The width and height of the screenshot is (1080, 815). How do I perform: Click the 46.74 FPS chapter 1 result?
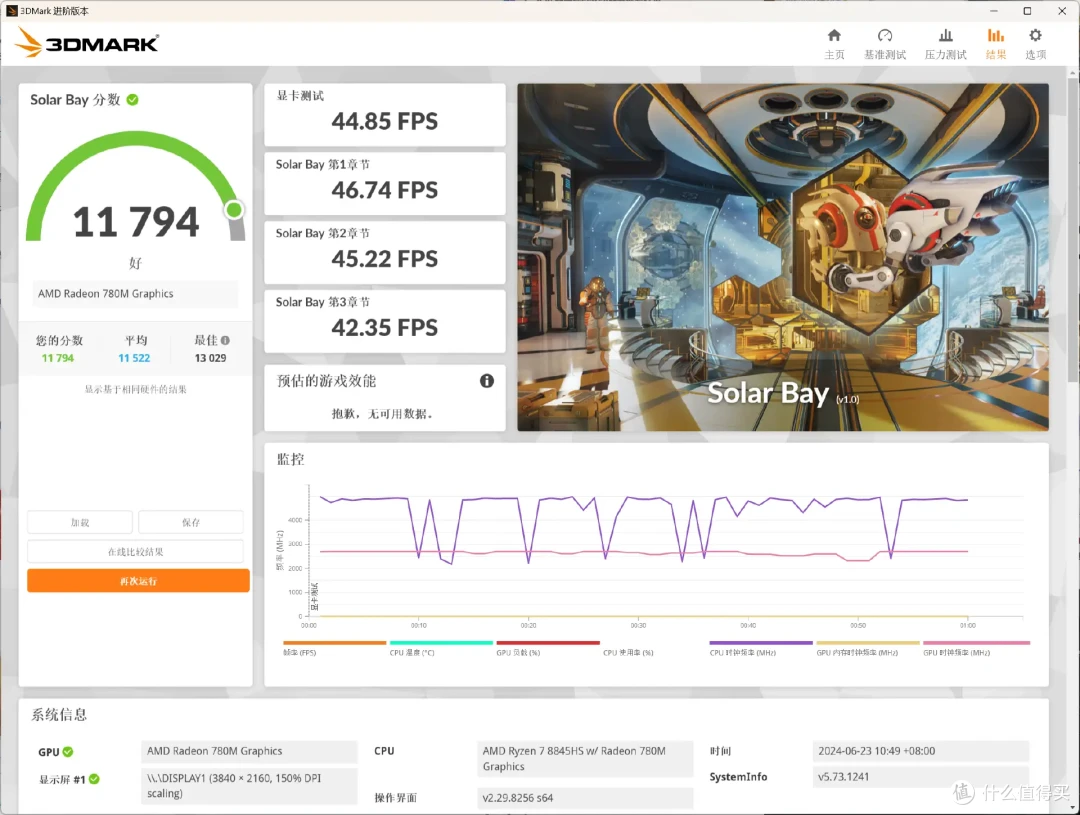tap(384, 190)
